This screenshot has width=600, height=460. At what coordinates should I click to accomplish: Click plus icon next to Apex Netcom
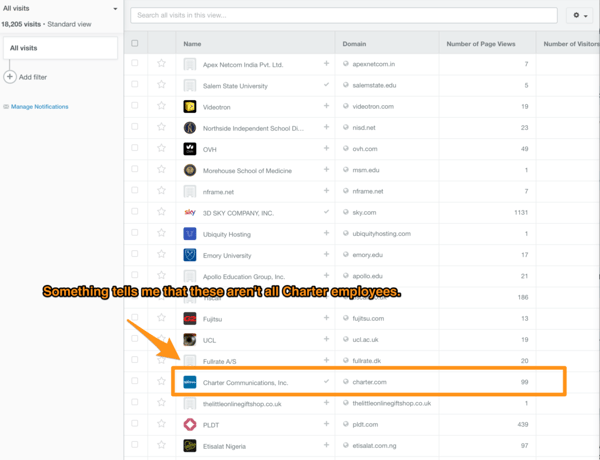tap(326, 64)
